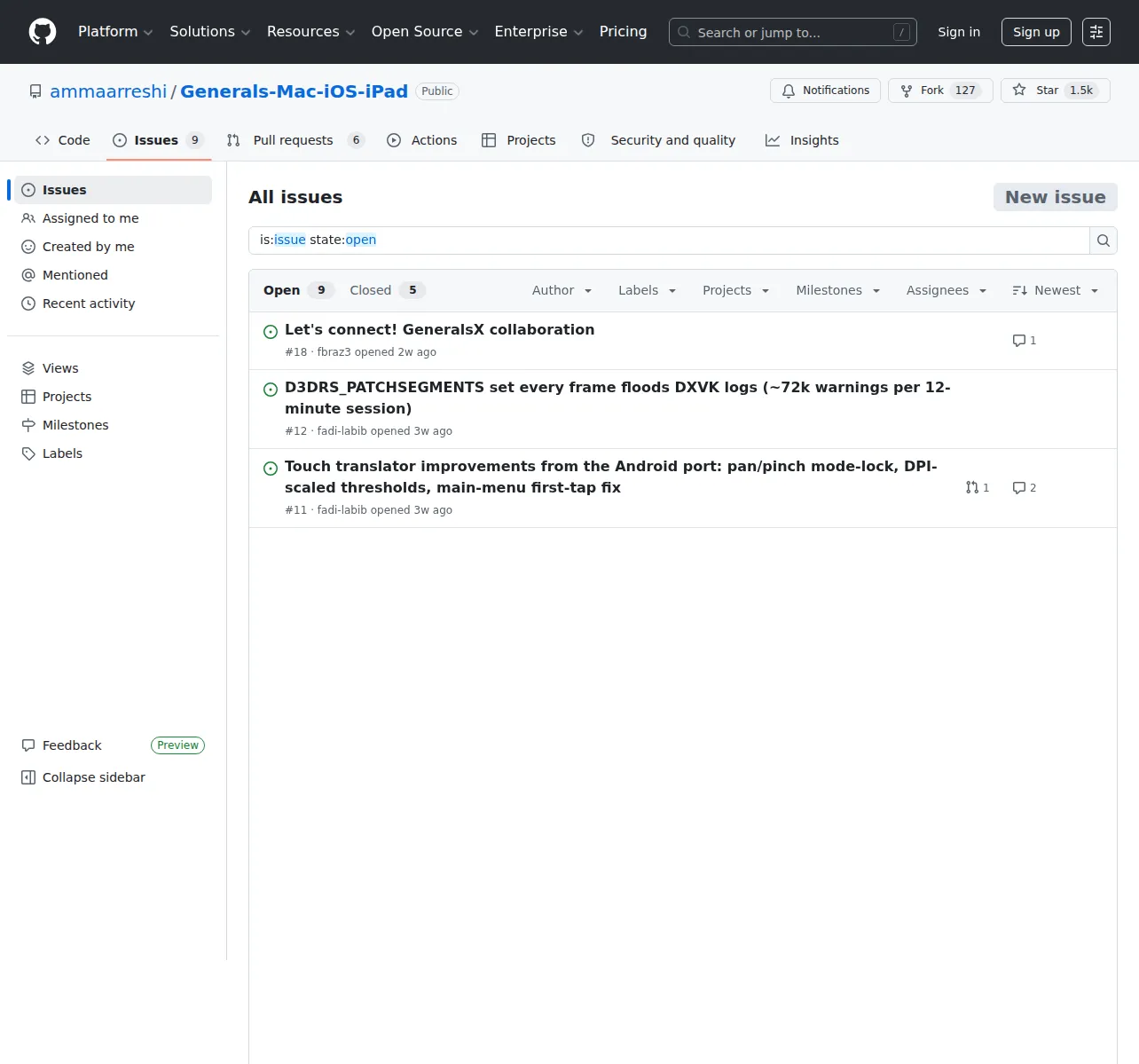The width and height of the screenshot is (1139, 1064).
Task: Expand the Resources menu
Action: [x=311, y=32]
